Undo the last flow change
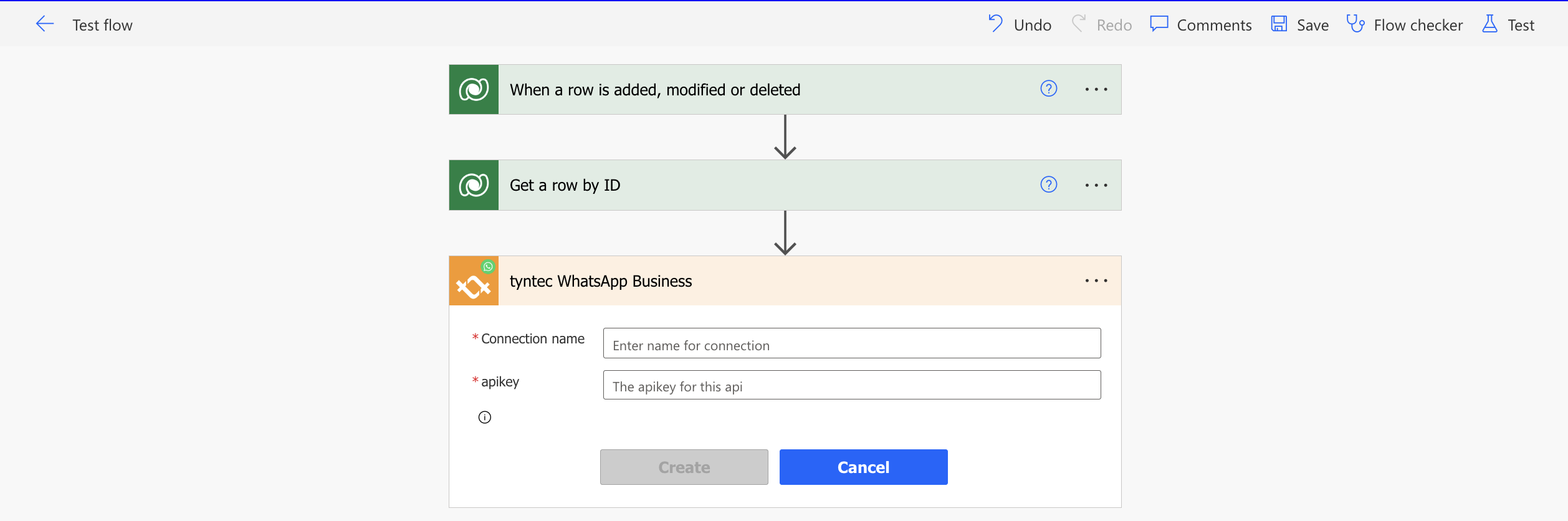 click(x=1020, y=25)
